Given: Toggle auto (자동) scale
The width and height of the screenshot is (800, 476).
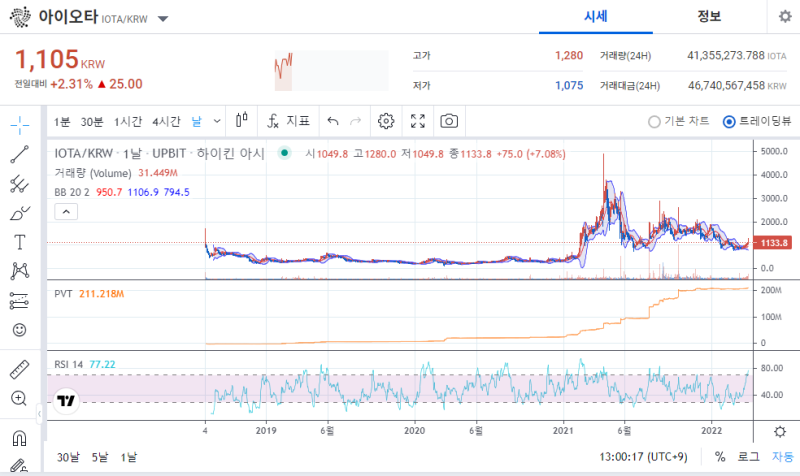Looking at the screenshot, I should point(782,457).
